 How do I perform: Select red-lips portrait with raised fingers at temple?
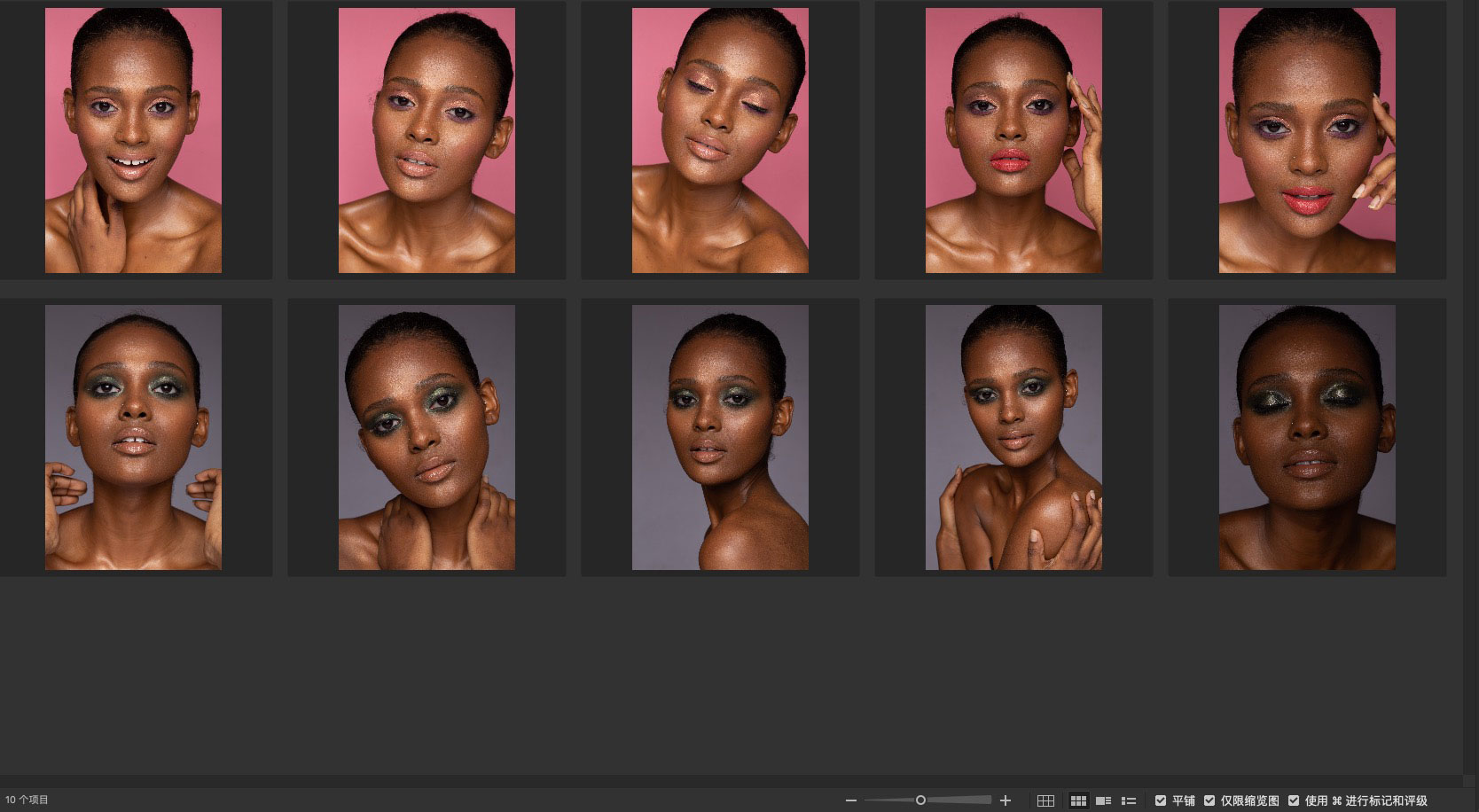[1013, 140]
